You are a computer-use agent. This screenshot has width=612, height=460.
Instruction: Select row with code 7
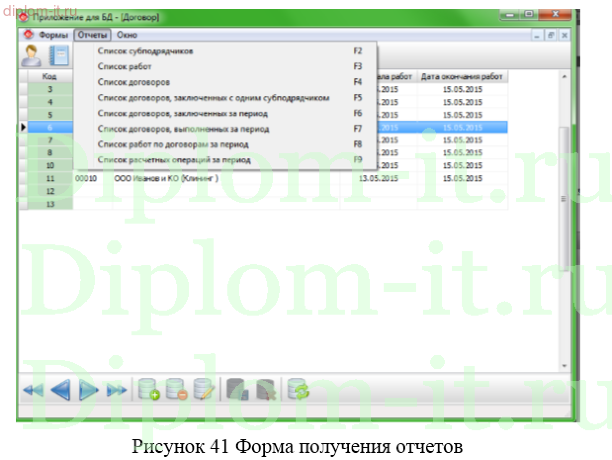pos(50,140)
